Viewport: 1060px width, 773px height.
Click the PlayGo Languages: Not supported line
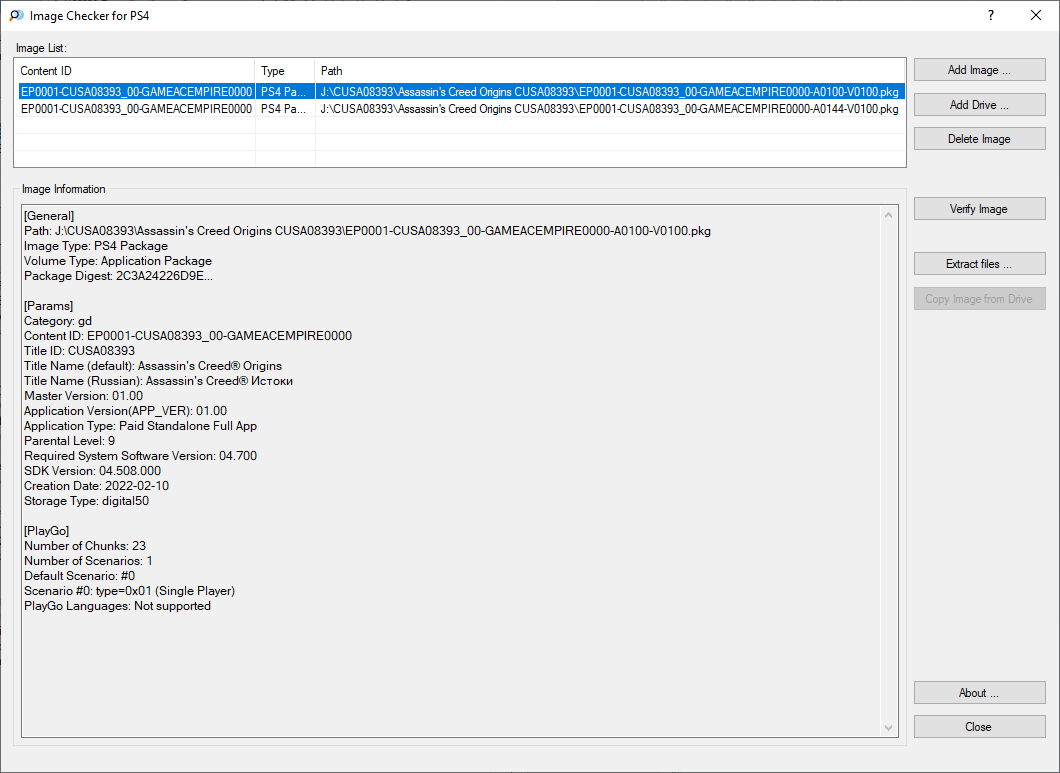click(117, 606)
